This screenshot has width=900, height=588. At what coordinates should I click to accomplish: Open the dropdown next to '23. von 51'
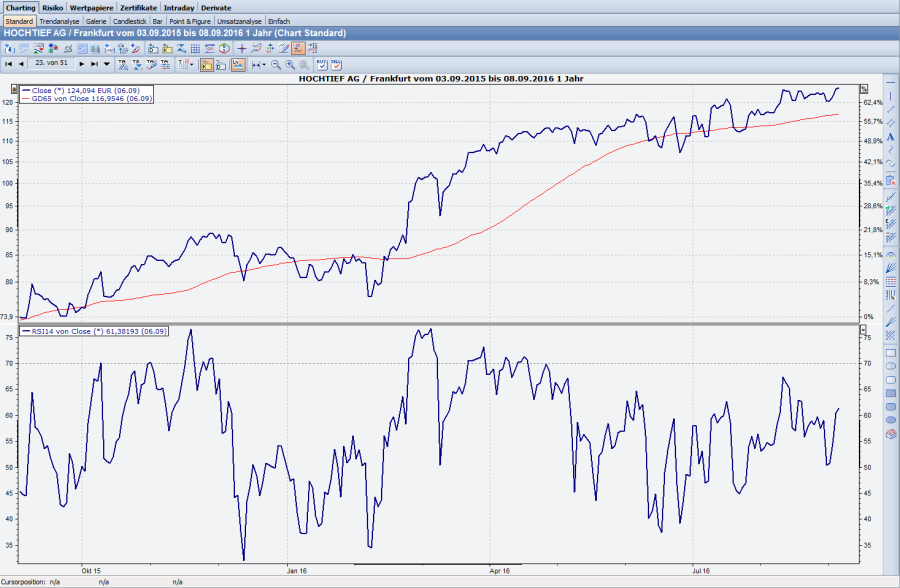(105, 65)
